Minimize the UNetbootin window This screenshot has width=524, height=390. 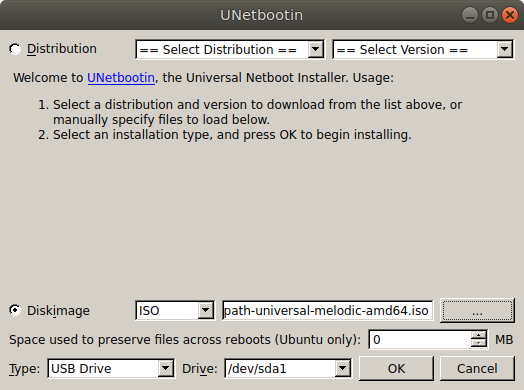pyautogui.click(x=470, y=15)
